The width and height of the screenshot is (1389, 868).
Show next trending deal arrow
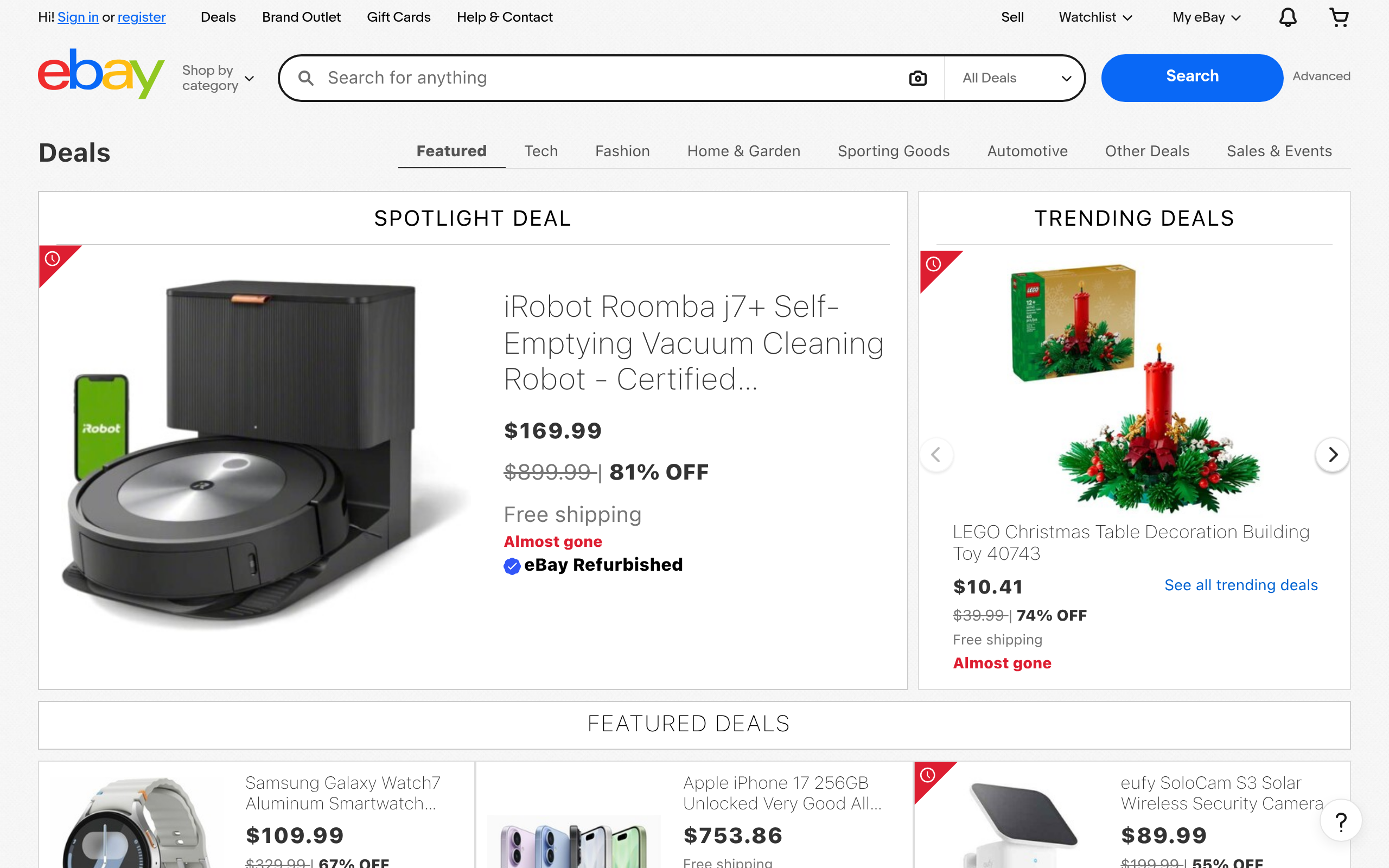pos(1332,455)
